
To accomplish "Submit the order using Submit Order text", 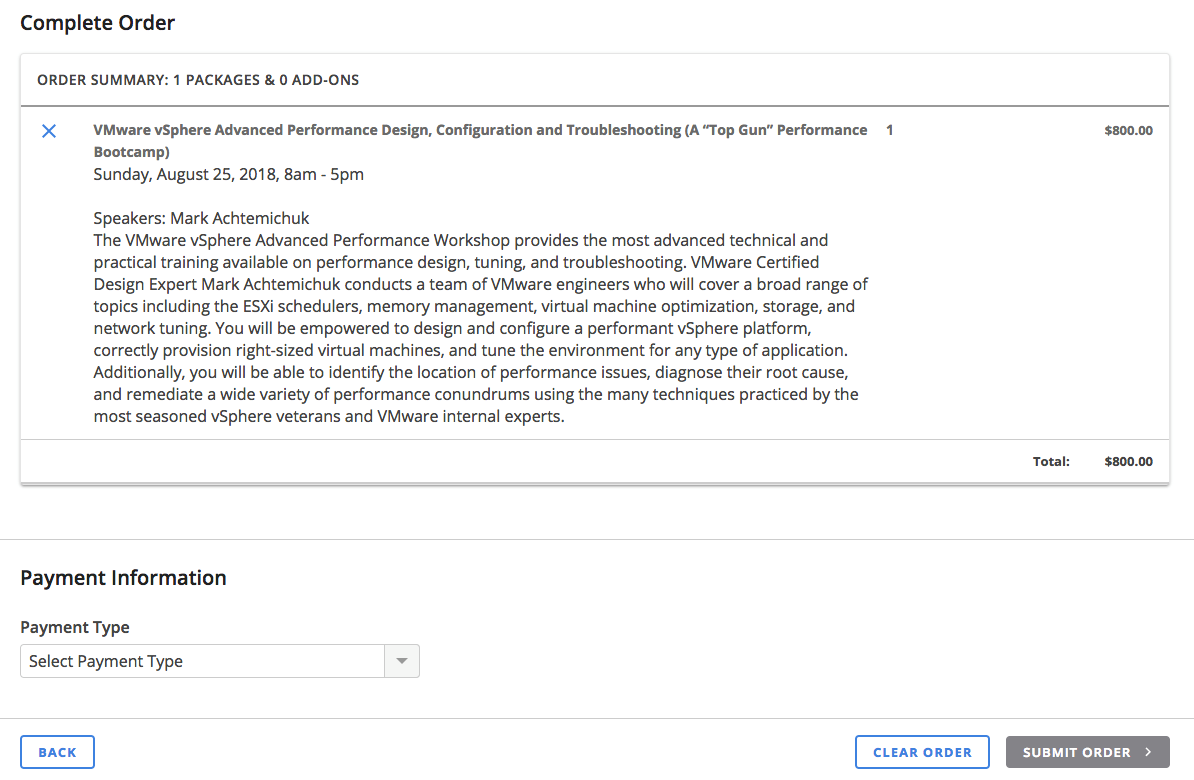I will point(1076,753).
